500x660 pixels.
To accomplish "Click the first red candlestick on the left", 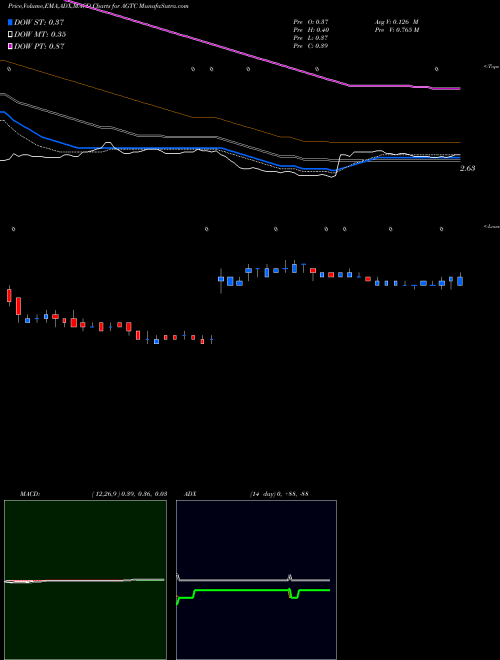I will 9,295.
